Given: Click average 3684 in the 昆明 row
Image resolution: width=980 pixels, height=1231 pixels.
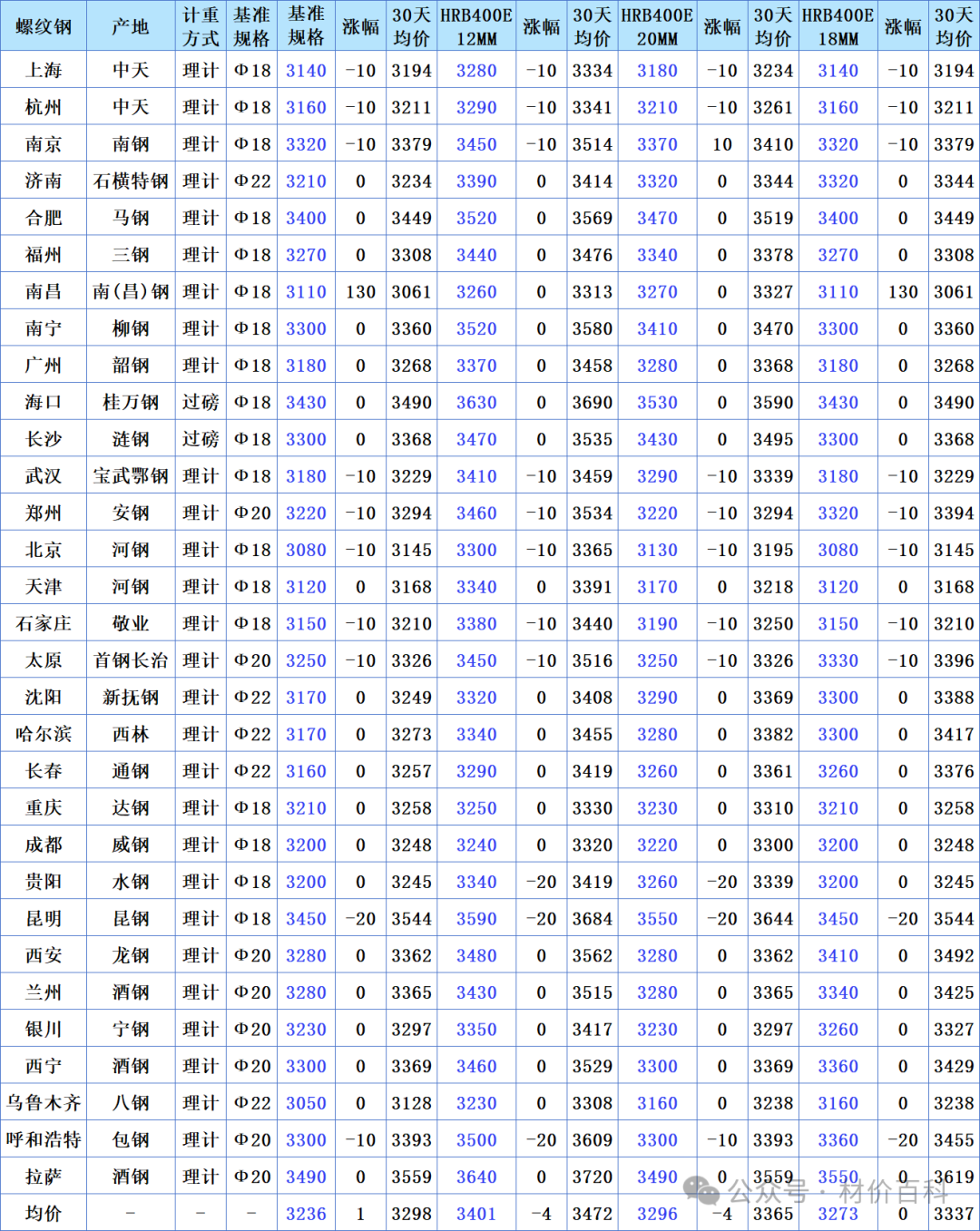Looking at the screenshot, I should (x=593, y=919).
